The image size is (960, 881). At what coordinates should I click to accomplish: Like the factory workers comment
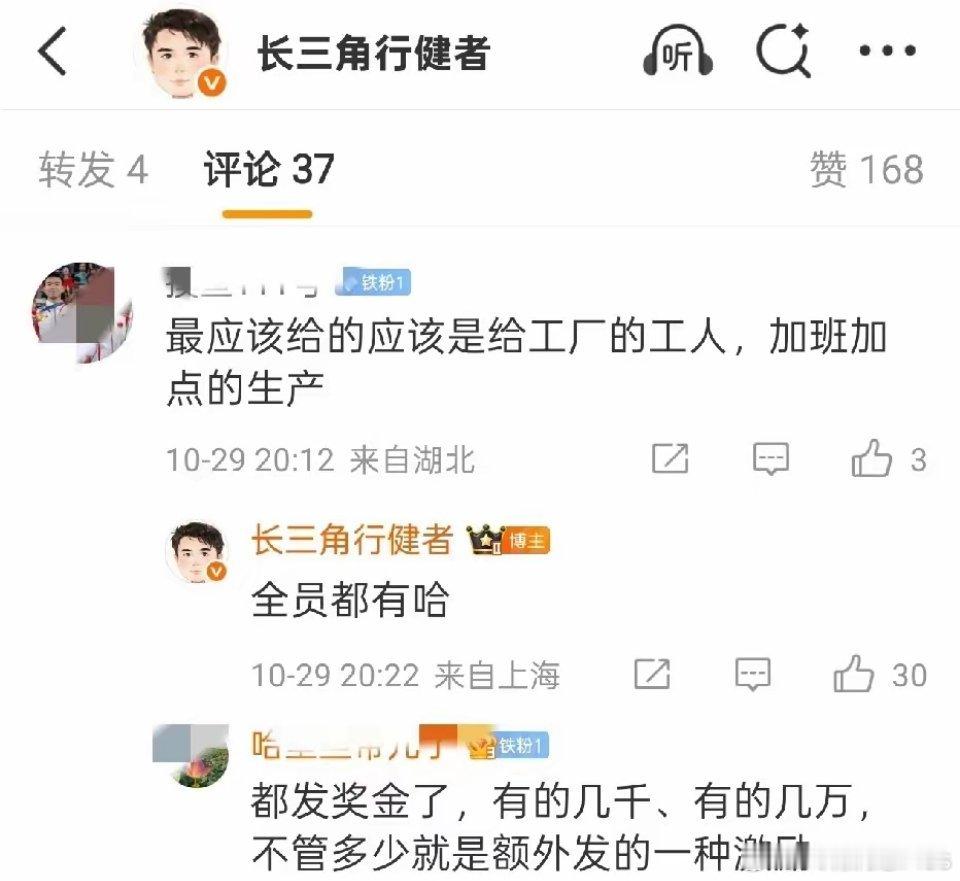tap(871, 458)
